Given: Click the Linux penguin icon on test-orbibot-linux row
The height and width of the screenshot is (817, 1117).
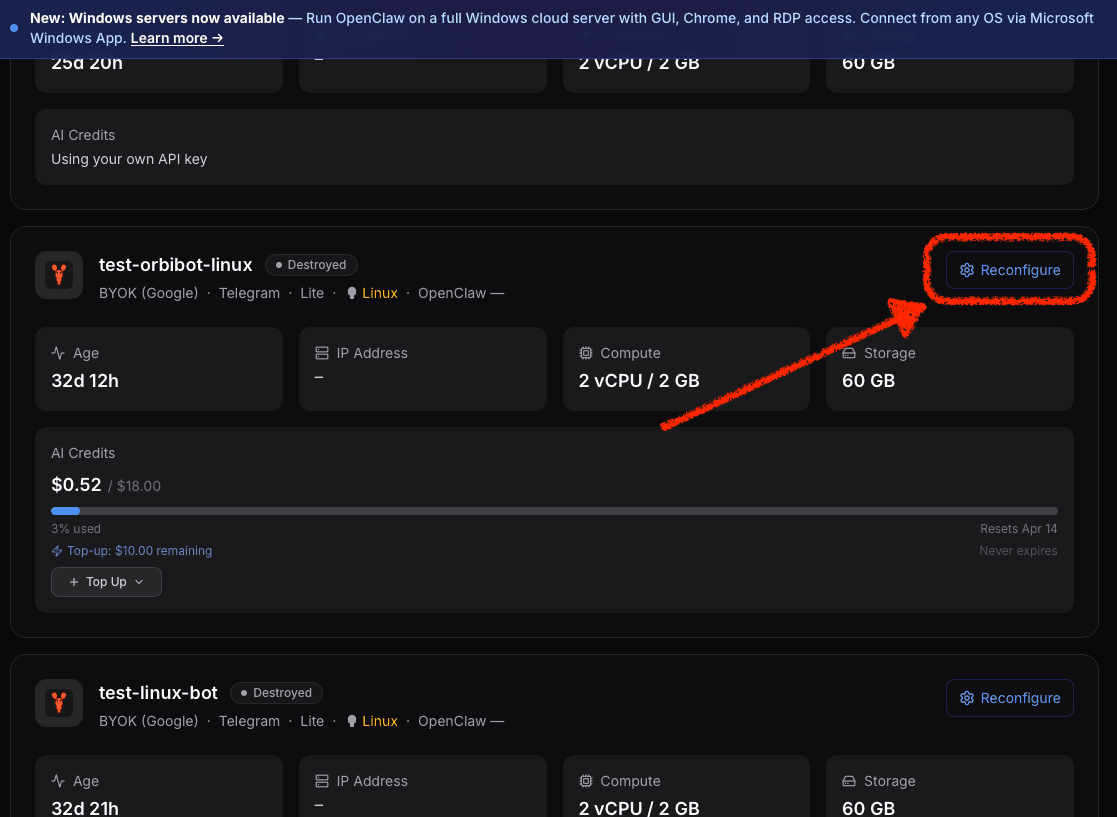Looking at the screenshot, I should click(x=350, y=292).
